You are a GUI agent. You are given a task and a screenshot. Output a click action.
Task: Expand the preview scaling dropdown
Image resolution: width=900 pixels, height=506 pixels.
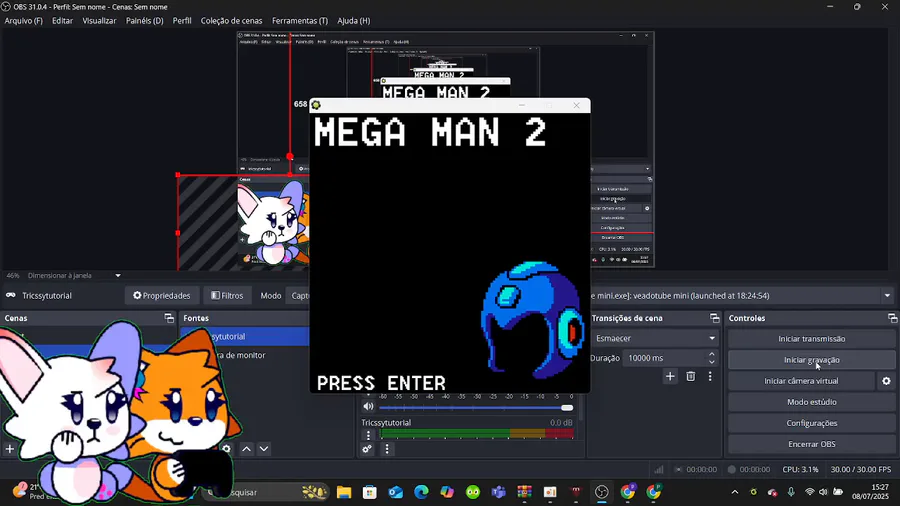click(118, 276)
